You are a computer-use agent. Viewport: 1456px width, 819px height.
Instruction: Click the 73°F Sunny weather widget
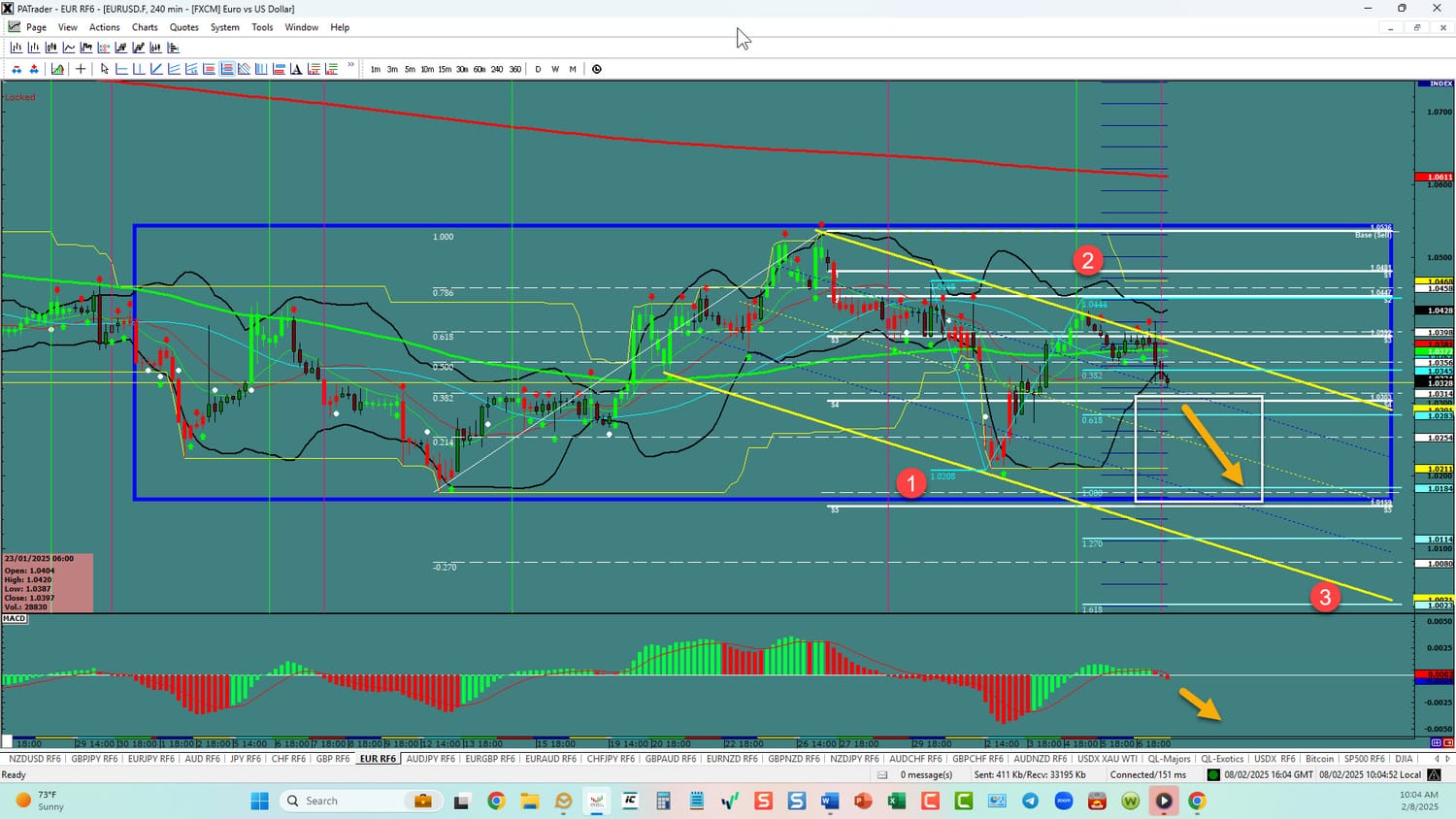[x=40, y=801]
